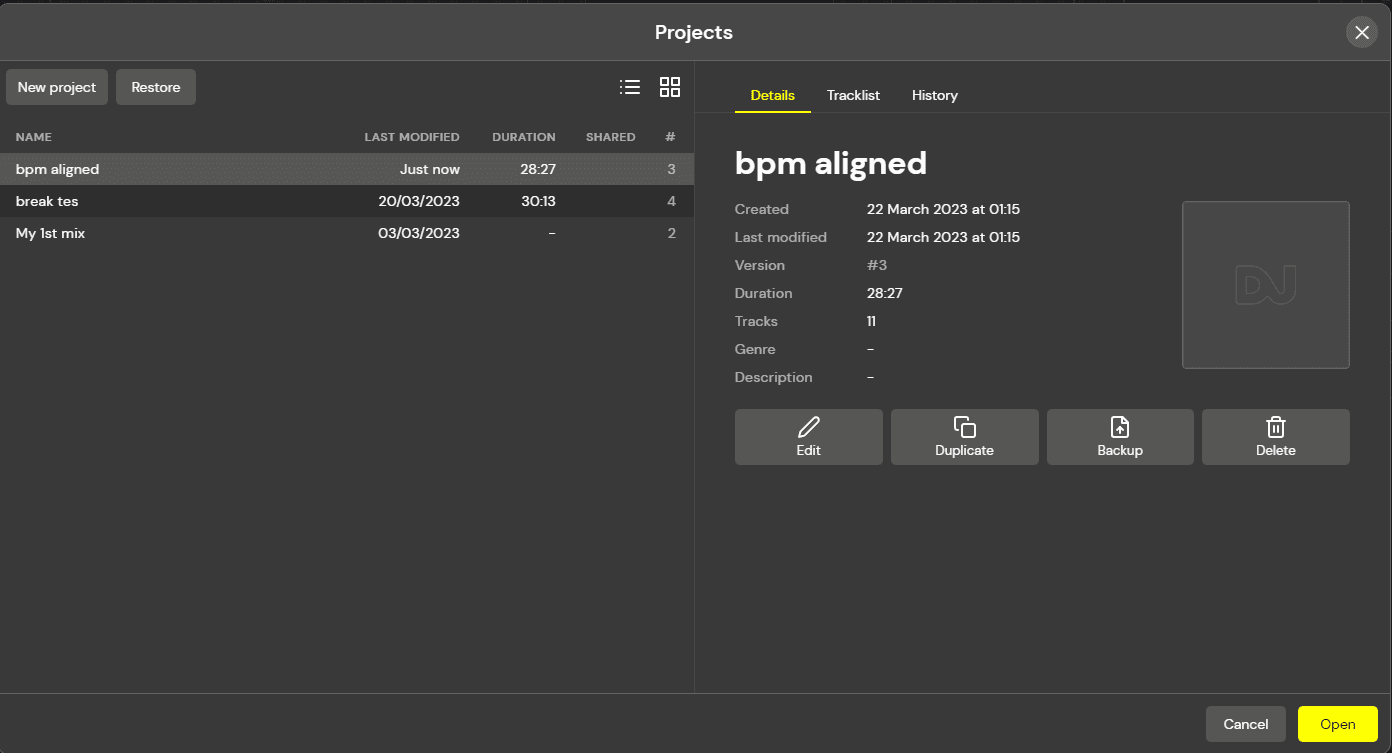
Task: Click the yellow Open button
Action: [x=1338, y=724]
